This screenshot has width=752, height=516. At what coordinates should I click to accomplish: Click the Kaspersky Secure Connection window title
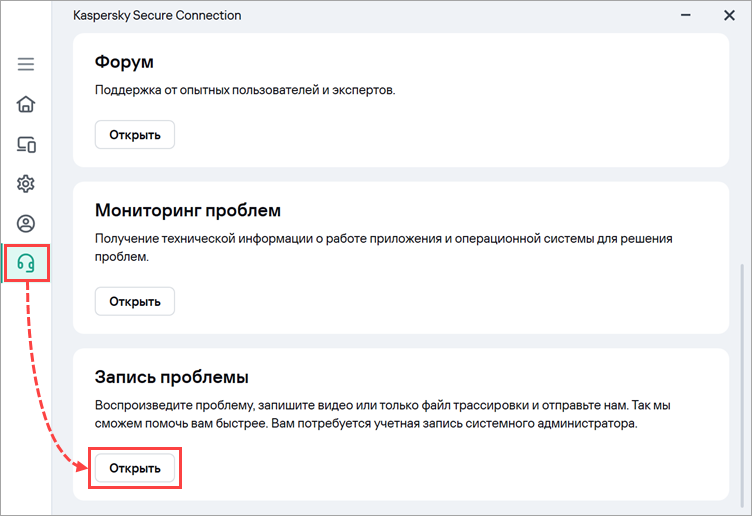tap(157, 15)
